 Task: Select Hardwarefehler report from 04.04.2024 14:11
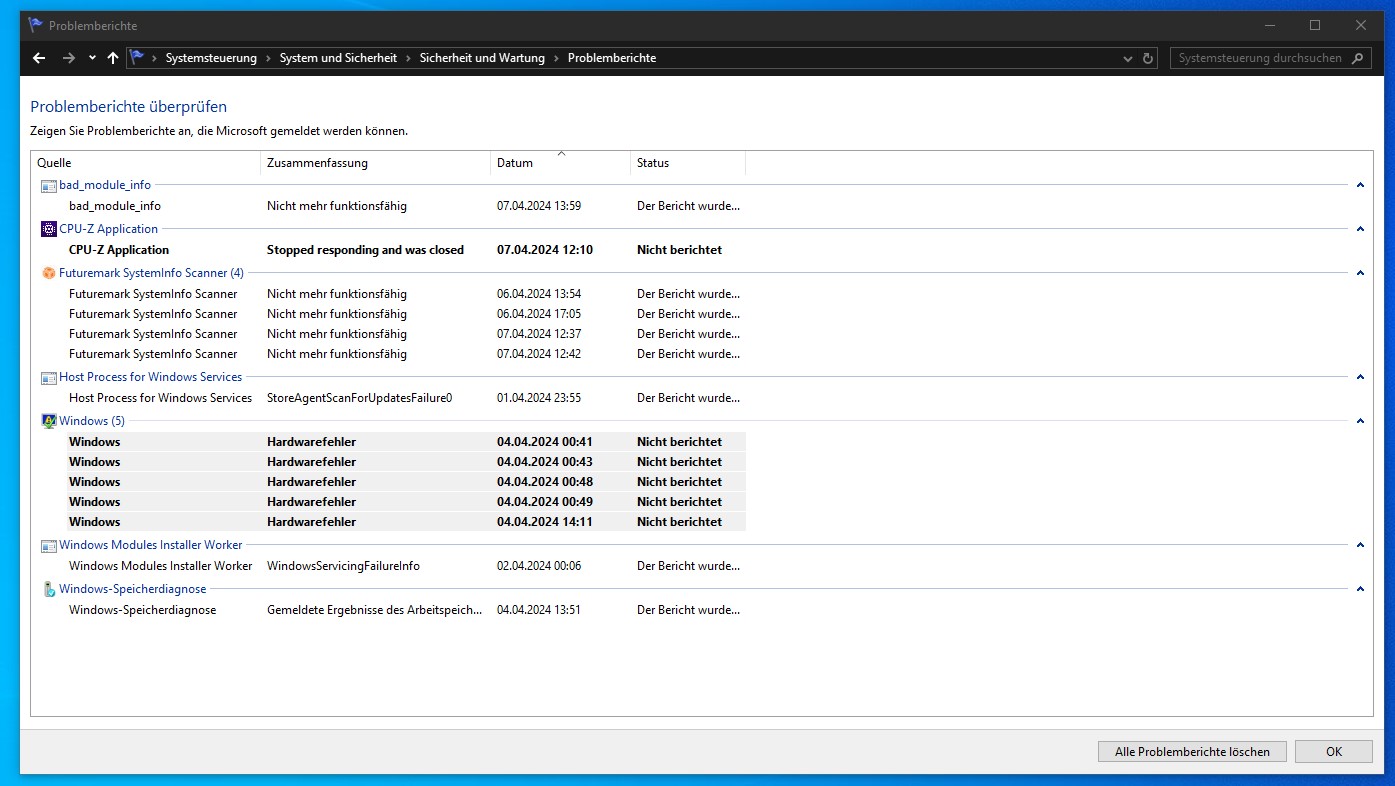tap(406, 522)
